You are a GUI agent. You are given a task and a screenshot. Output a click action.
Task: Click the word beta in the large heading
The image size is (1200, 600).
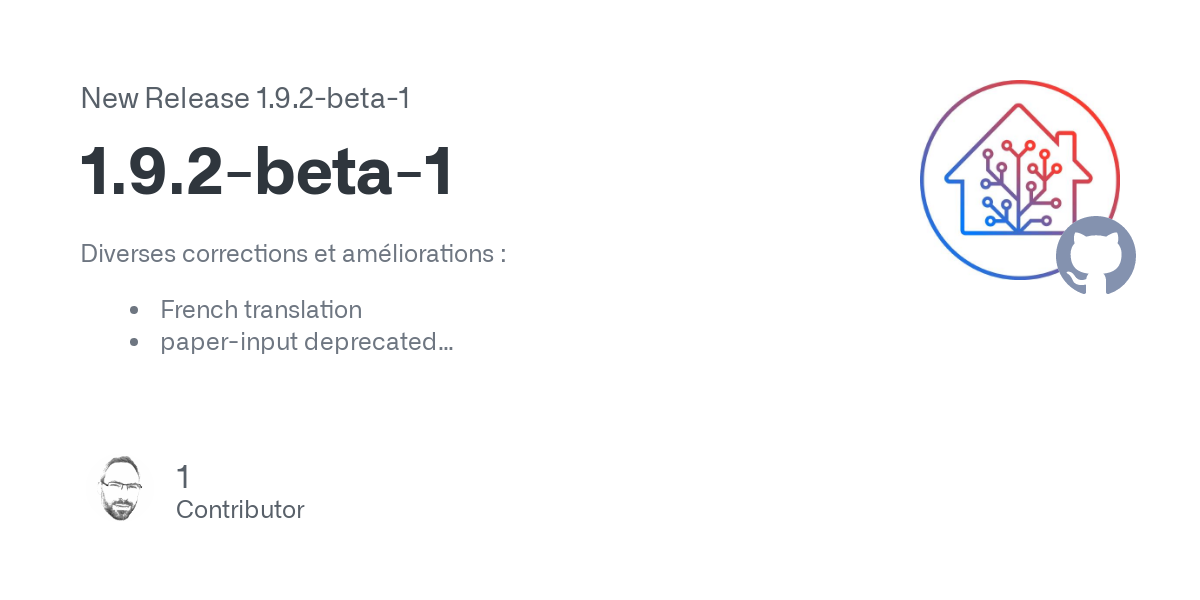pos(321,172)
